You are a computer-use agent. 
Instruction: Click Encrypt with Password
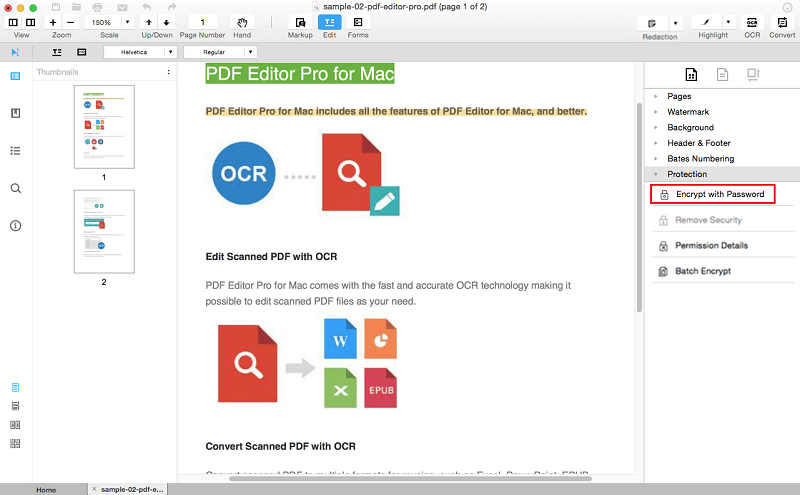pyautogui.click(x=713, y=194)
